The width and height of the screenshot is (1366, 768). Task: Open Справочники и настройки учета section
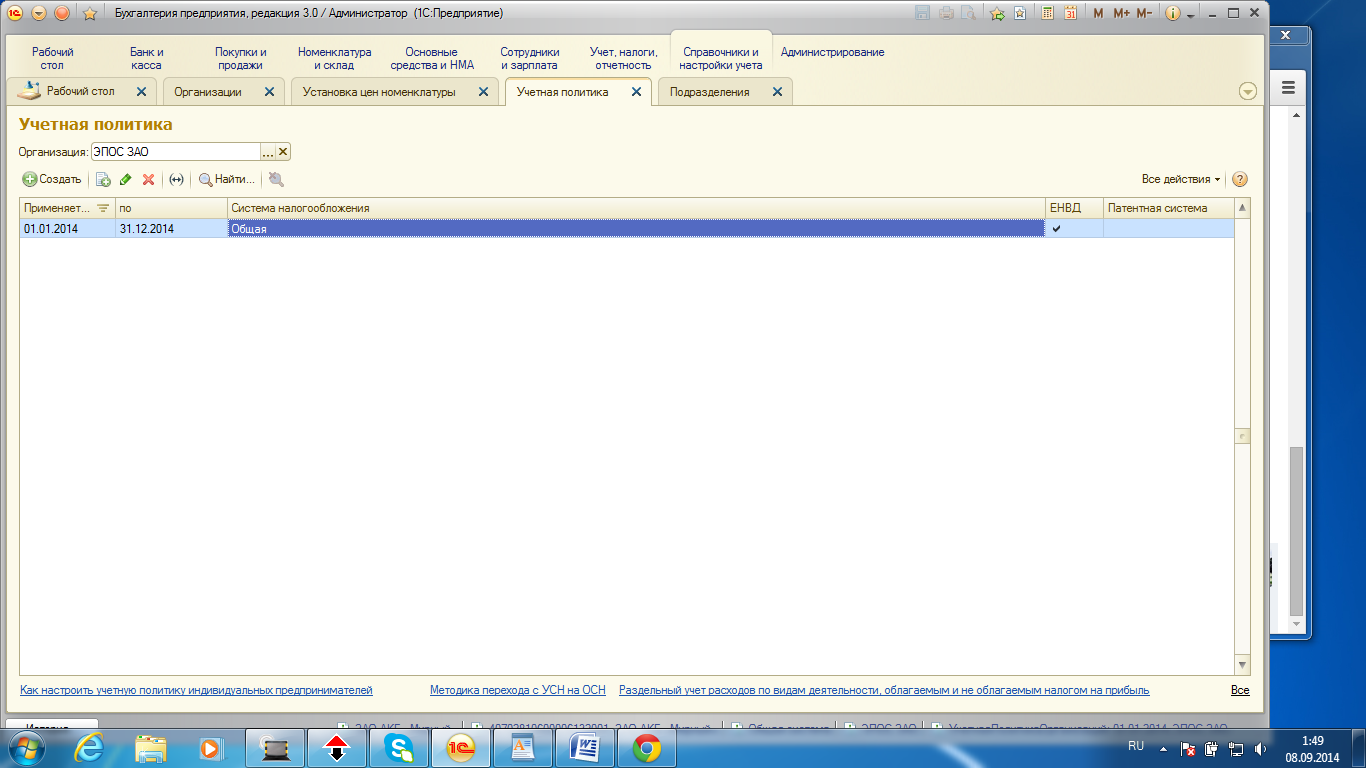tap(720, 58)
